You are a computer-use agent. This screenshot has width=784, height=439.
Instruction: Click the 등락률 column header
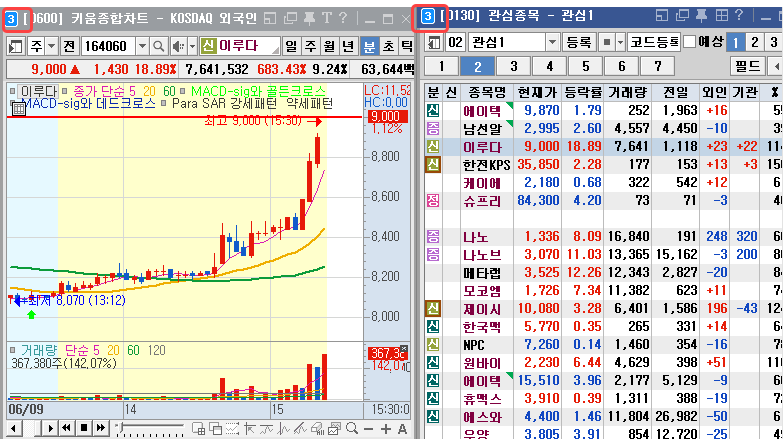582,92
